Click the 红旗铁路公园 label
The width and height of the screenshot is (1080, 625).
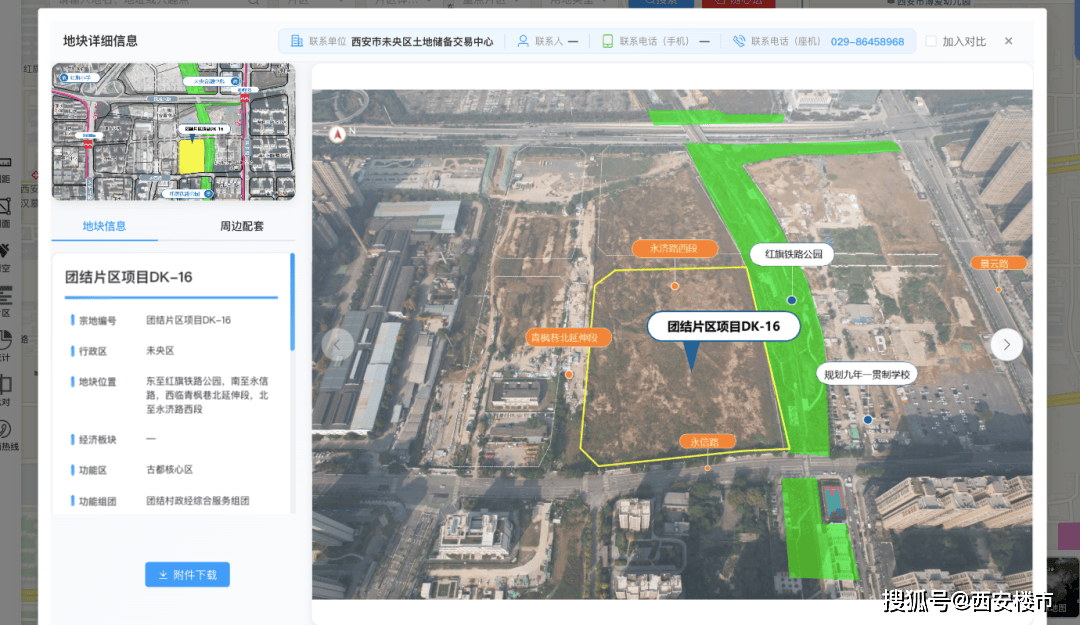(x=793, y=254)
